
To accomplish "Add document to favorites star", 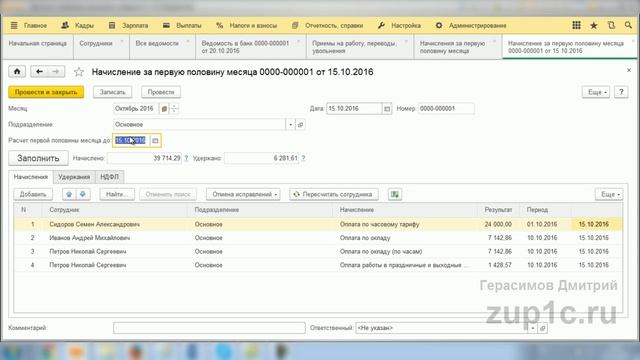I will point(79,72).
